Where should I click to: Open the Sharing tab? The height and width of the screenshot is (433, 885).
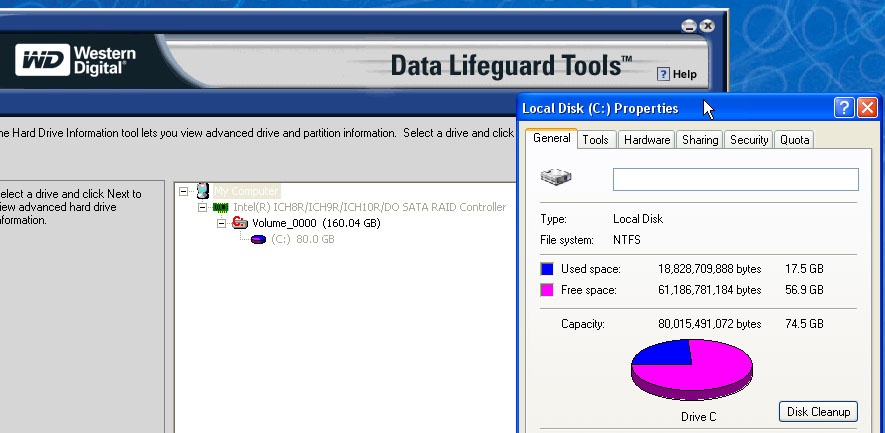(x=700, y=140)
